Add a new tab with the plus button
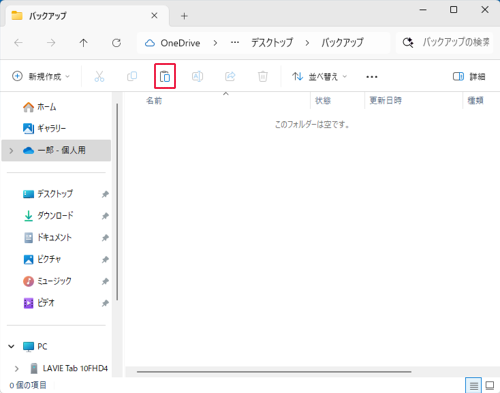This screenshot has height=393, width=500. [x=184, y=16]
